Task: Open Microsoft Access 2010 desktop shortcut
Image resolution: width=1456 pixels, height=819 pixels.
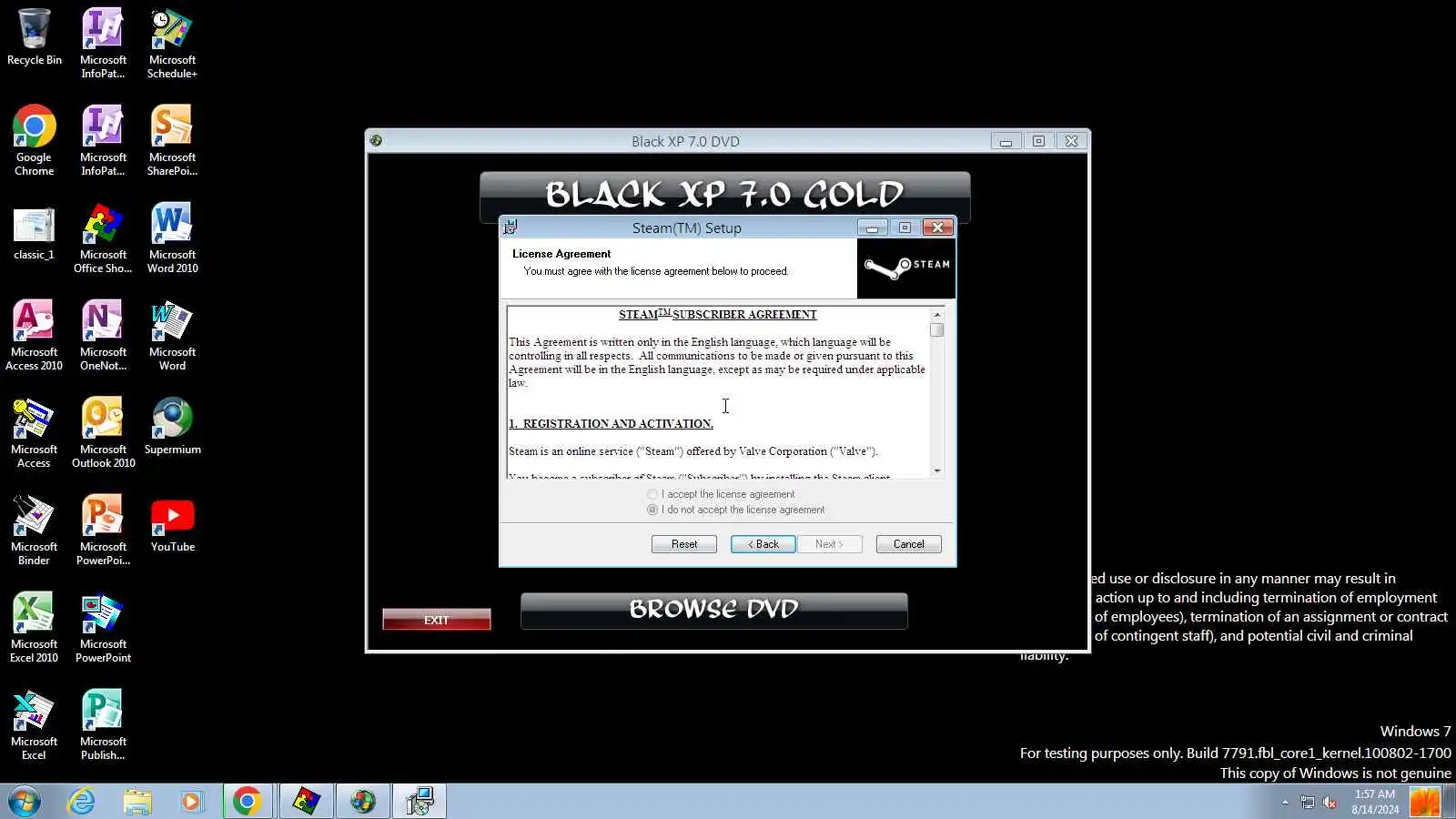Action: (35, 334)
